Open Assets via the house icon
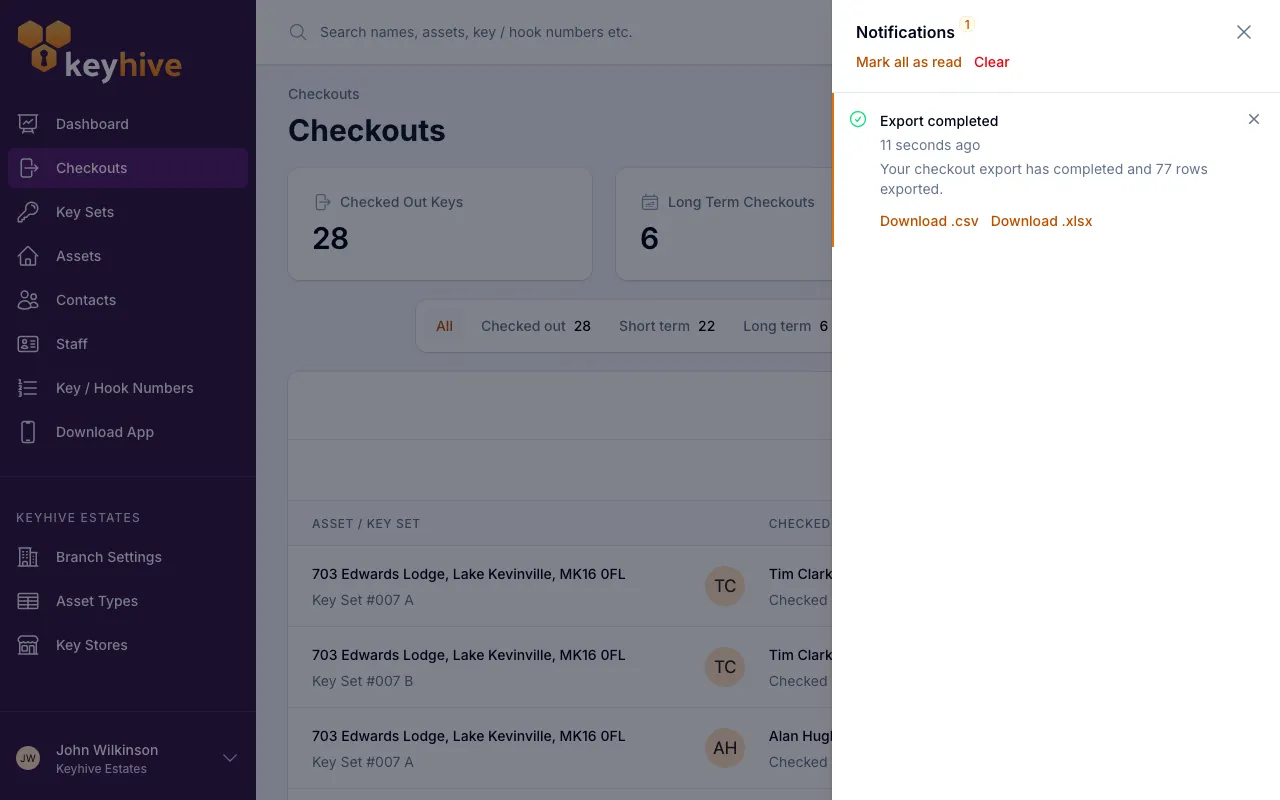 pyautogui.click(x=28, y=256)
